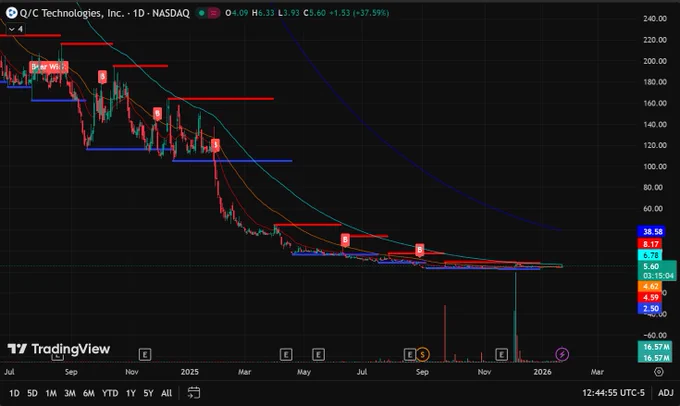Open the chart settings gear icon
Image resolution: width=680 pixels, height=406 pixels.
[x=659, y=372]
